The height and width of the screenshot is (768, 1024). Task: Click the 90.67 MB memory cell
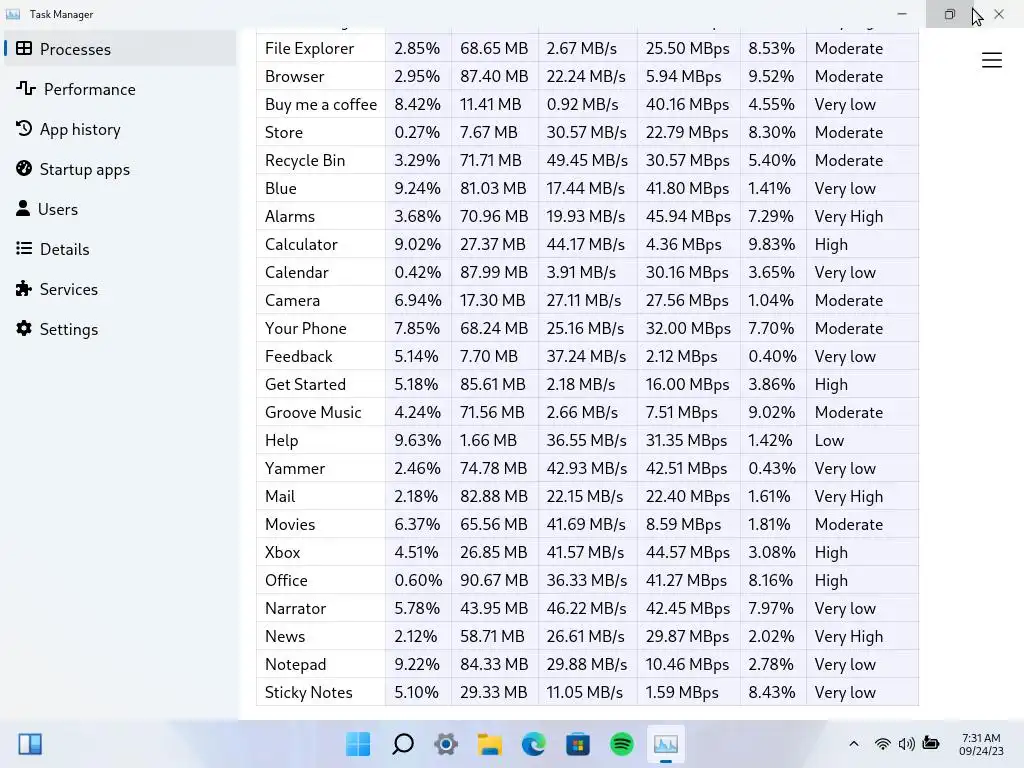(x=494, y=581)
